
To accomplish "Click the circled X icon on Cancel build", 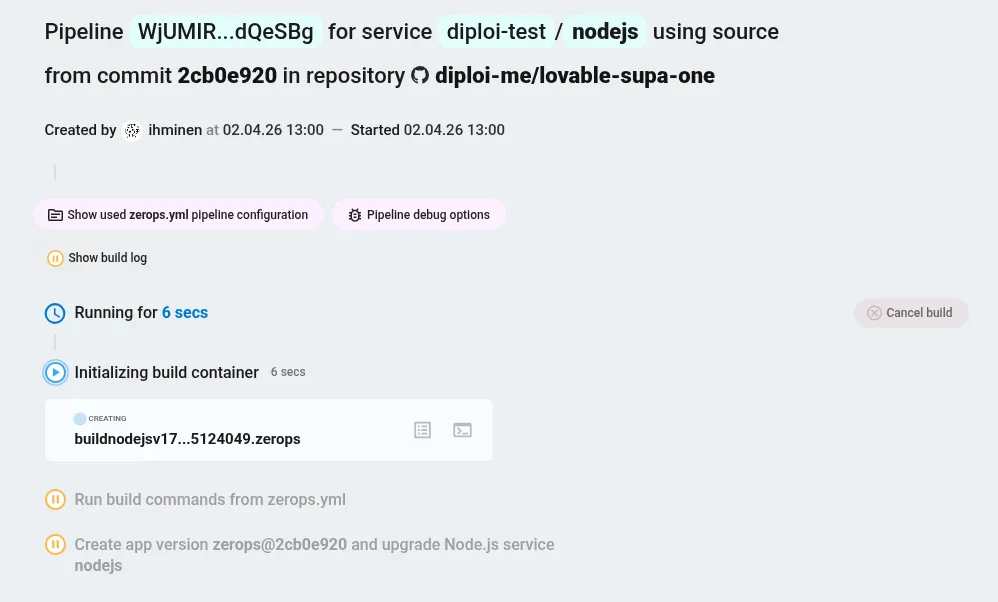I will click(x=874, y=312).
